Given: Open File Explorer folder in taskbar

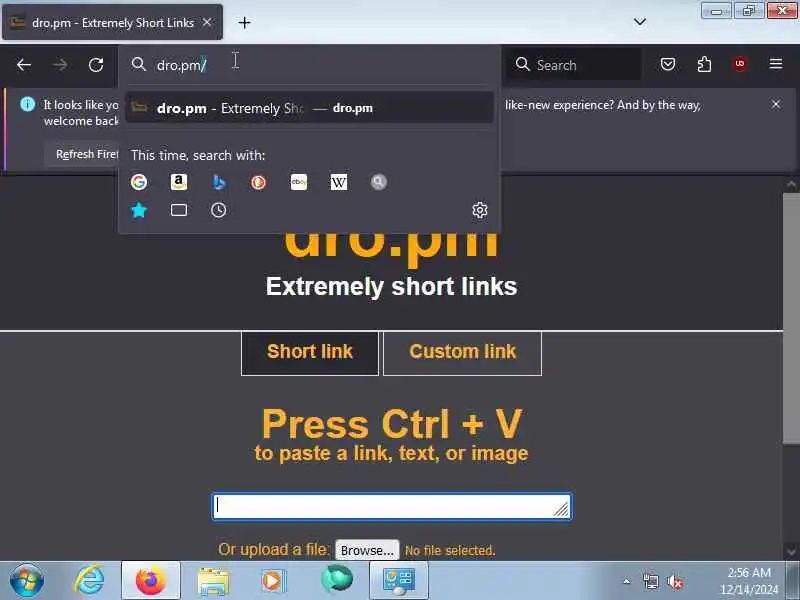Looking at the screenshot, I should (213, 581).
